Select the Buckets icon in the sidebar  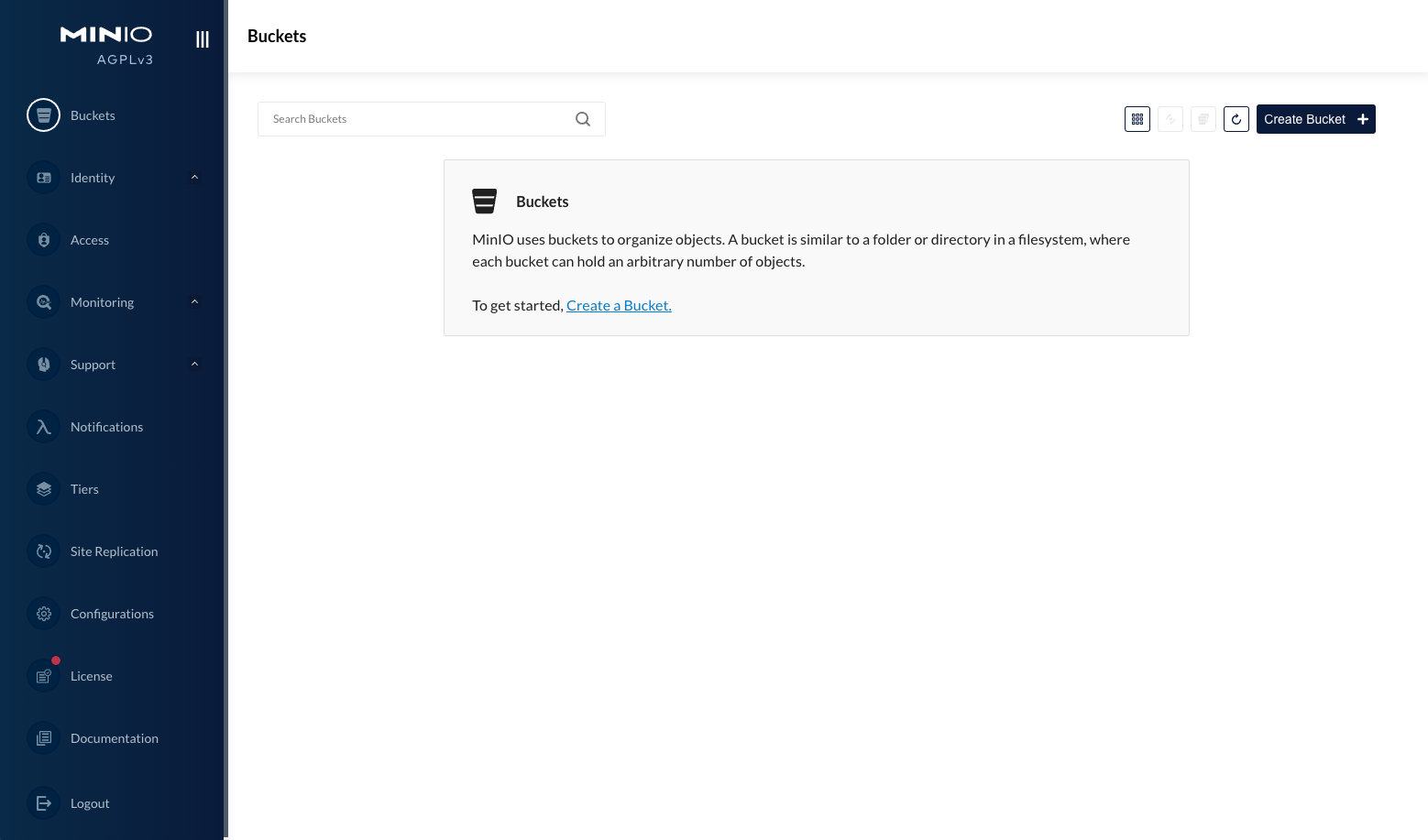coord(43,115)
